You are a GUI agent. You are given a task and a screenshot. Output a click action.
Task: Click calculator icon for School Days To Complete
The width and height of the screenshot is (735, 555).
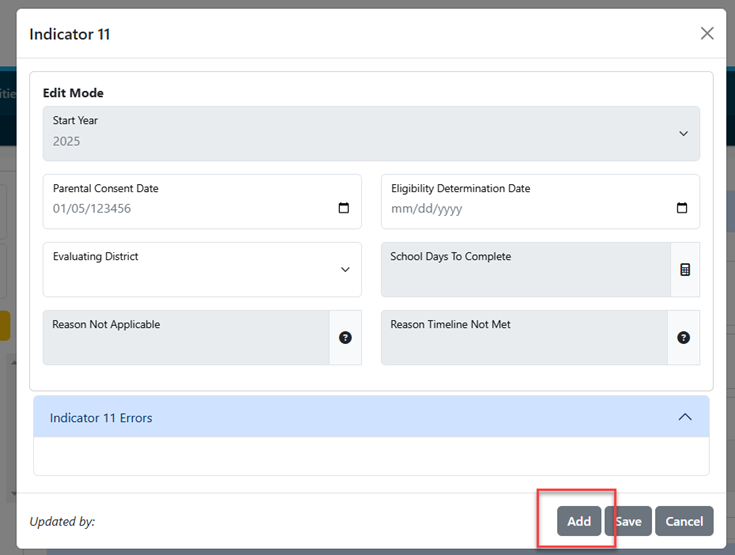point(685,270)
